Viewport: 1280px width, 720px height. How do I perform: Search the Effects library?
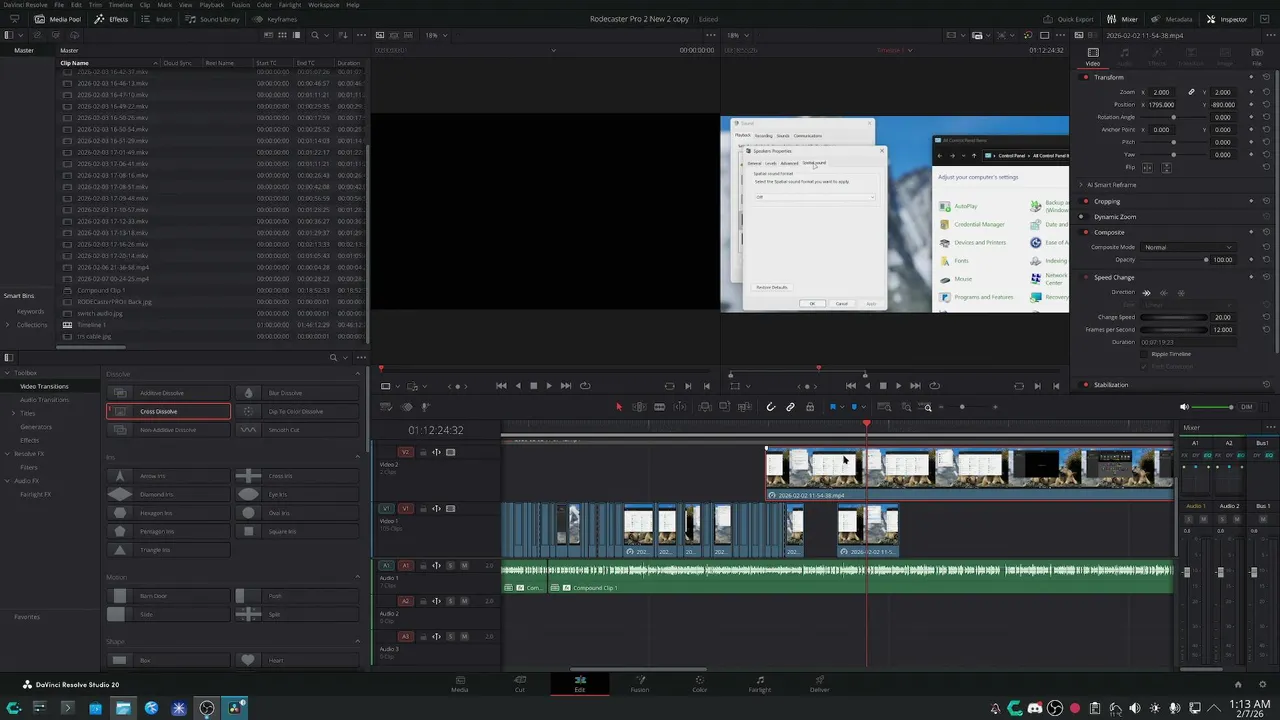tap(334, 357)
